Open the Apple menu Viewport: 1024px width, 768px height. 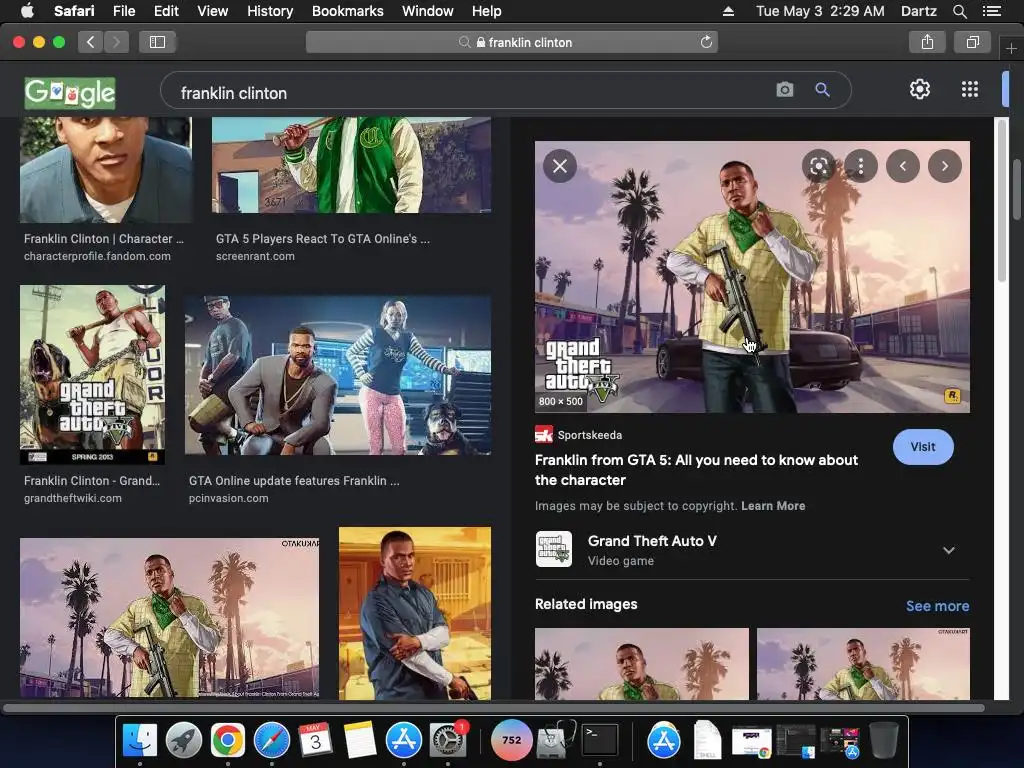(27, 11)
